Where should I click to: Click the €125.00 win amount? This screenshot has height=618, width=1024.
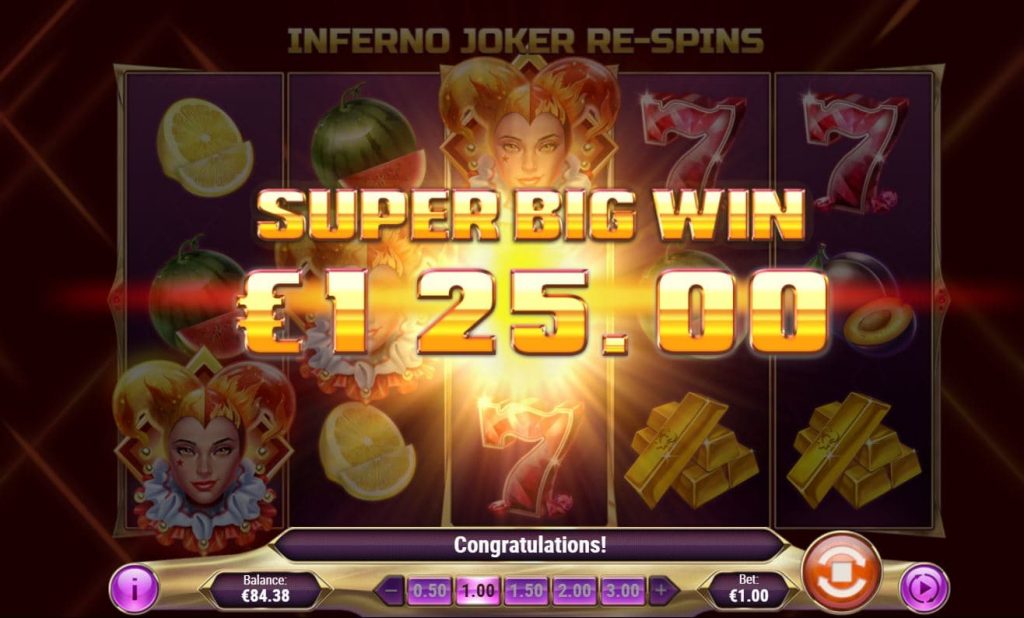point(532,312)
